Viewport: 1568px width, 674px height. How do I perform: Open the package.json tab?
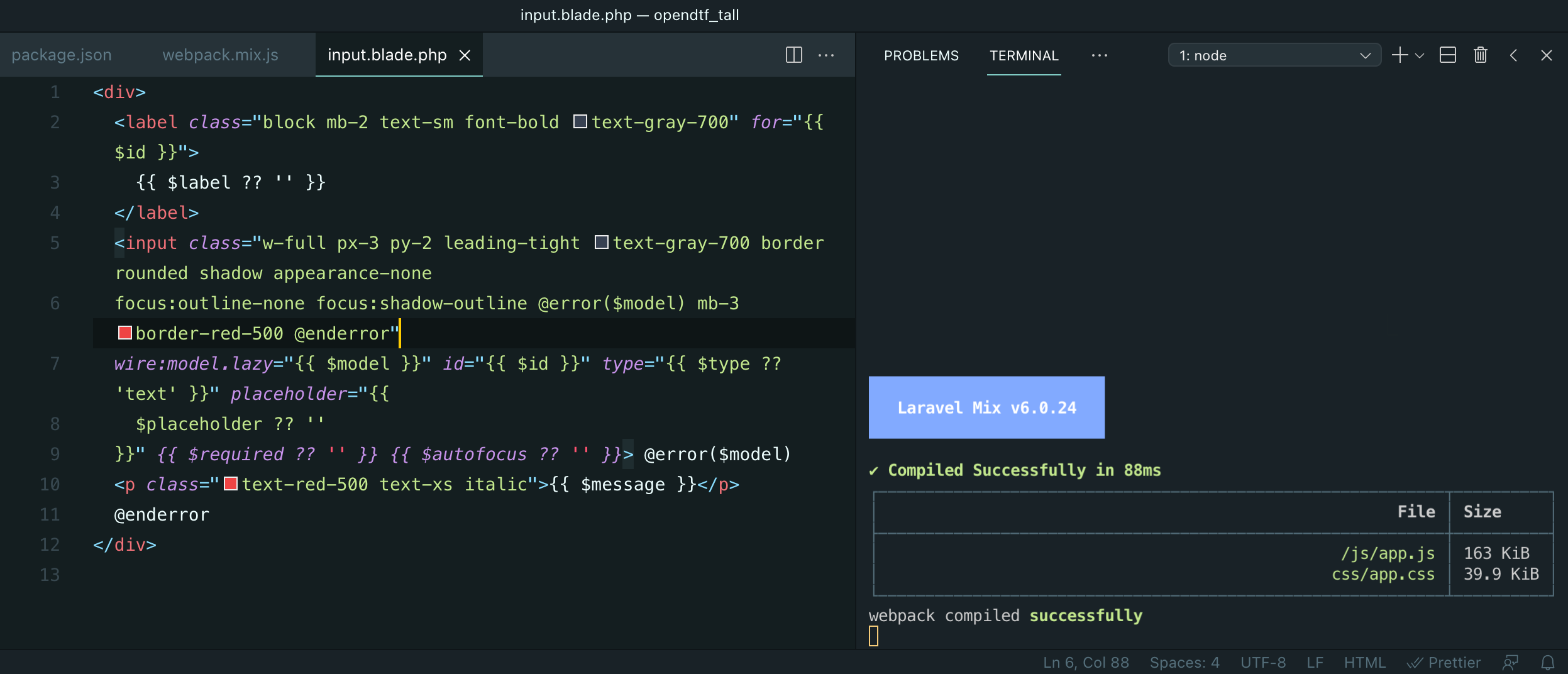(x=62, y=55)
